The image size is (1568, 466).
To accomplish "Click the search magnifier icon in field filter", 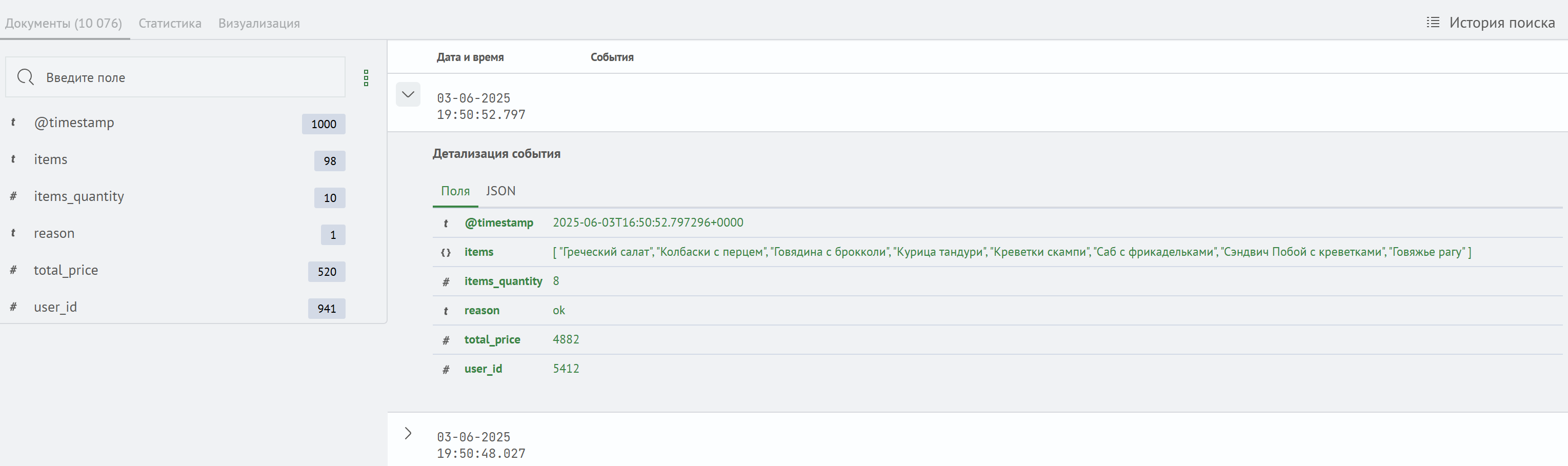I will (26, 77).
